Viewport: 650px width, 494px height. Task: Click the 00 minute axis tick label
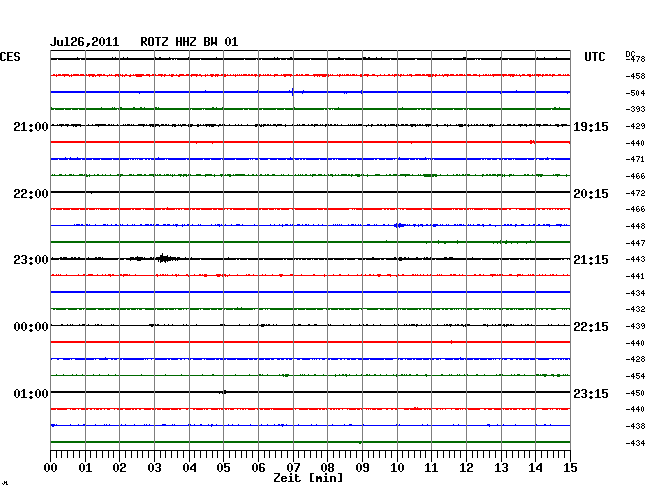51,468
